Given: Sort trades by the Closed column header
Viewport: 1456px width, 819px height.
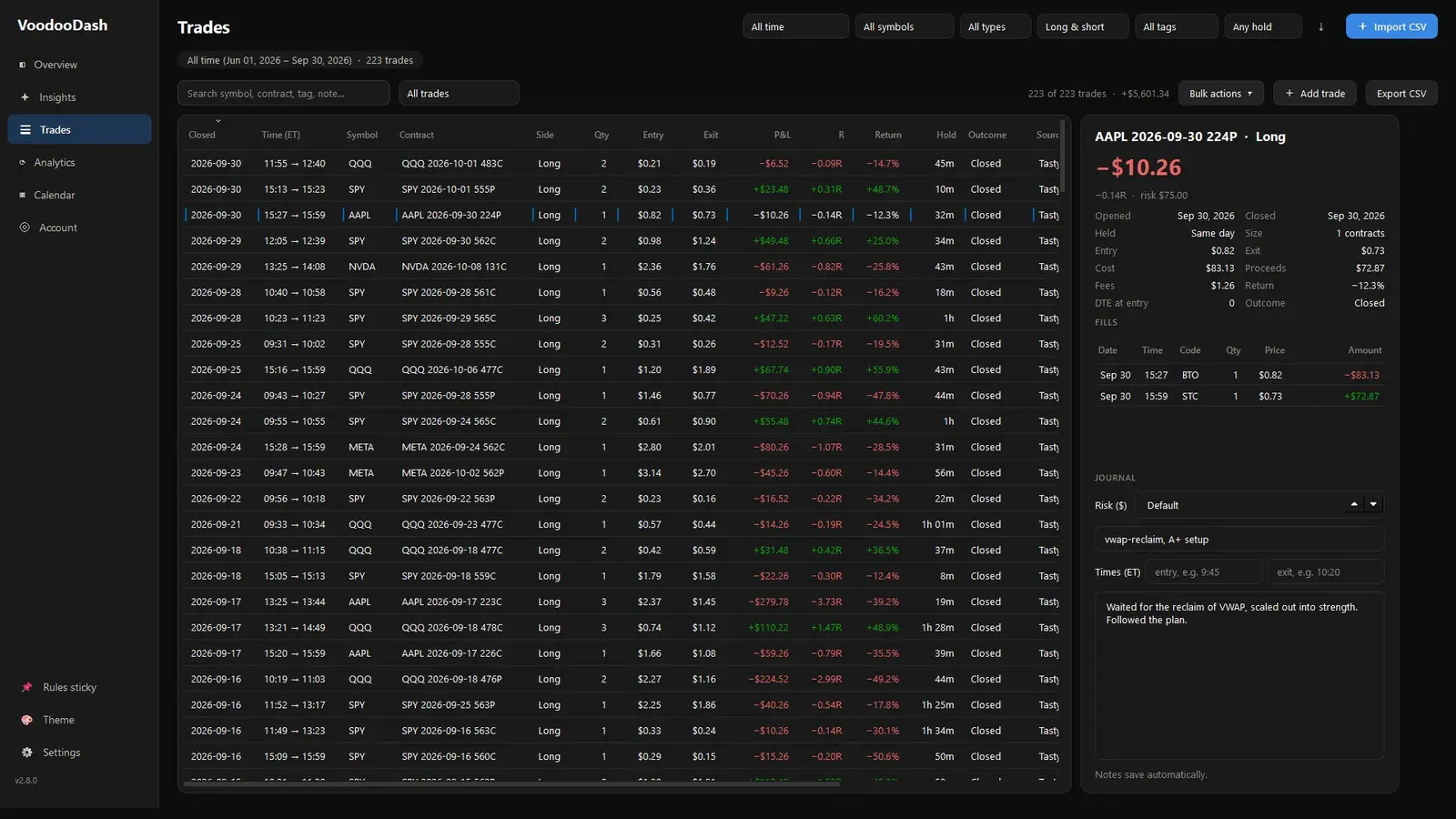Looking at the screenshot, I should click(x=202, y=135).
